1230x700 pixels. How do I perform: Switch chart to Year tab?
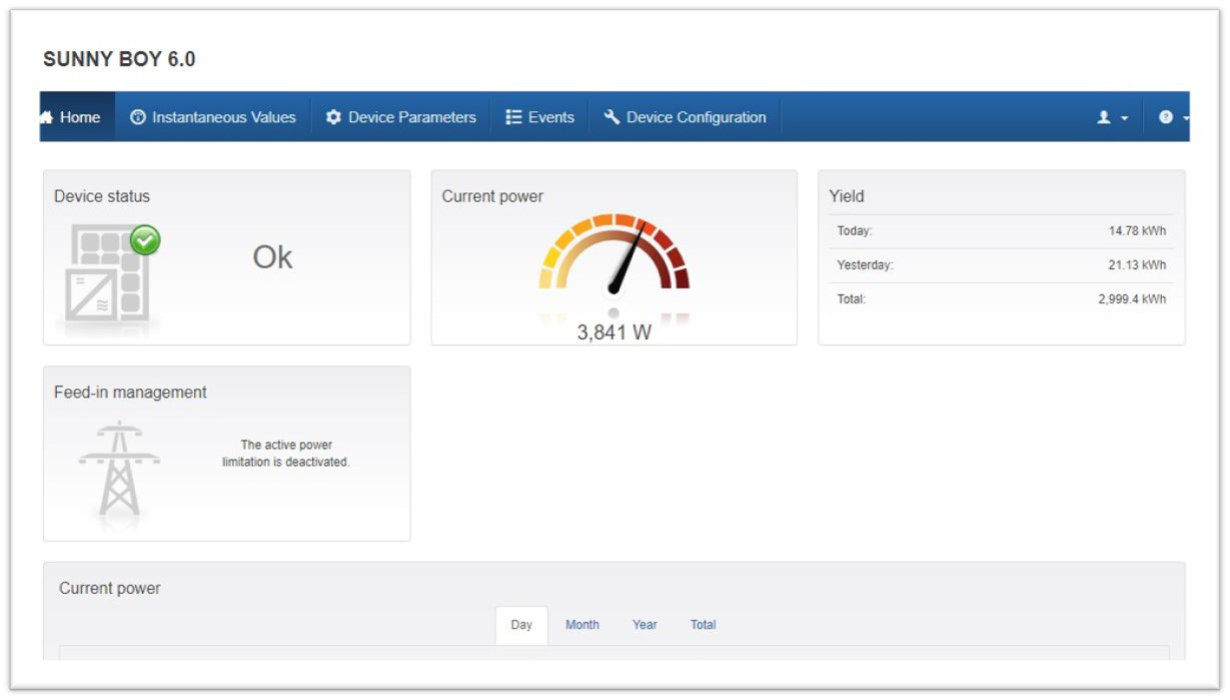pos(645,625)
